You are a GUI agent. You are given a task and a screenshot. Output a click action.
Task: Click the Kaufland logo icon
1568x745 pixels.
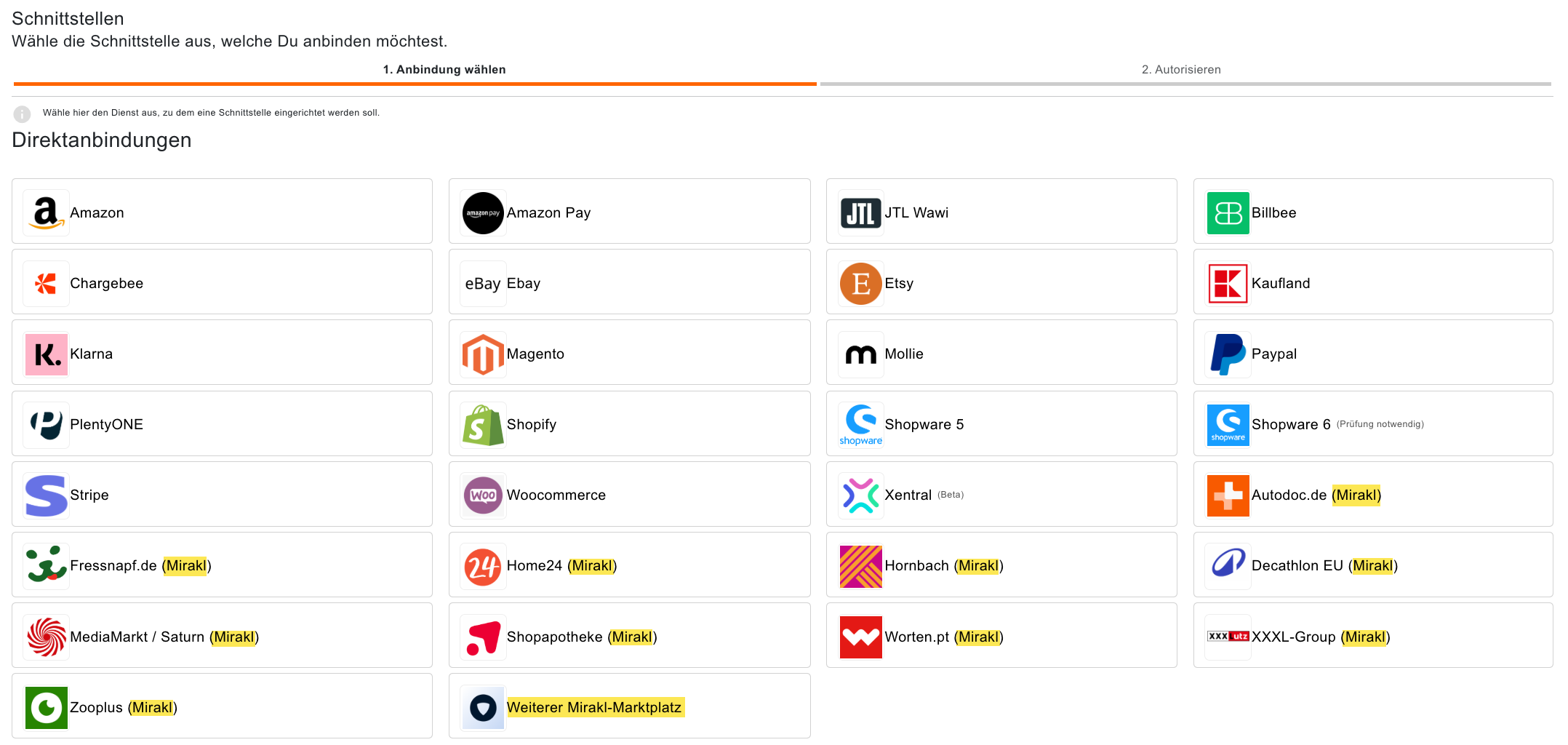tap(1228, 284)
